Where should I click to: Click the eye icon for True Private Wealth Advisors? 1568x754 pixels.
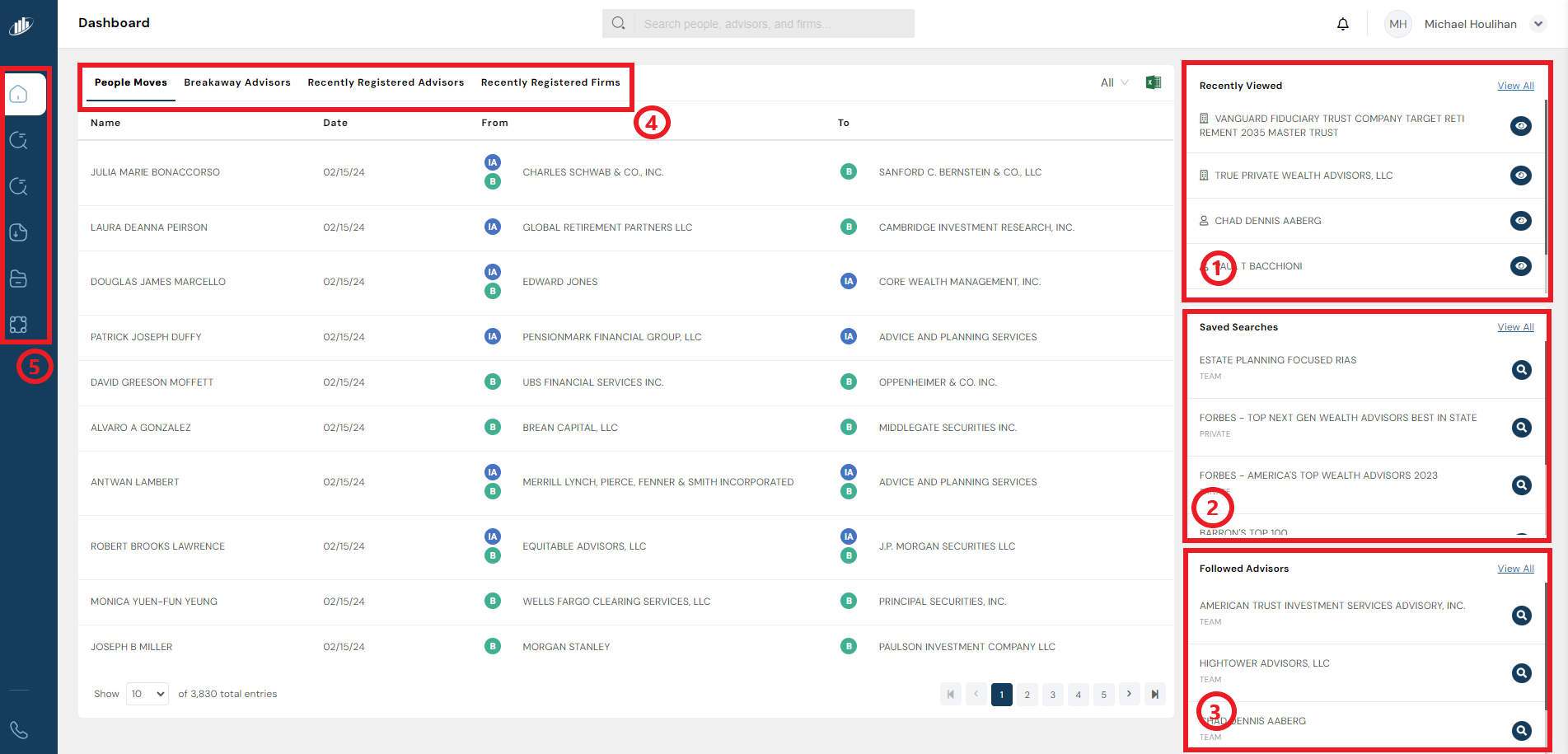tap(1521, 176)
